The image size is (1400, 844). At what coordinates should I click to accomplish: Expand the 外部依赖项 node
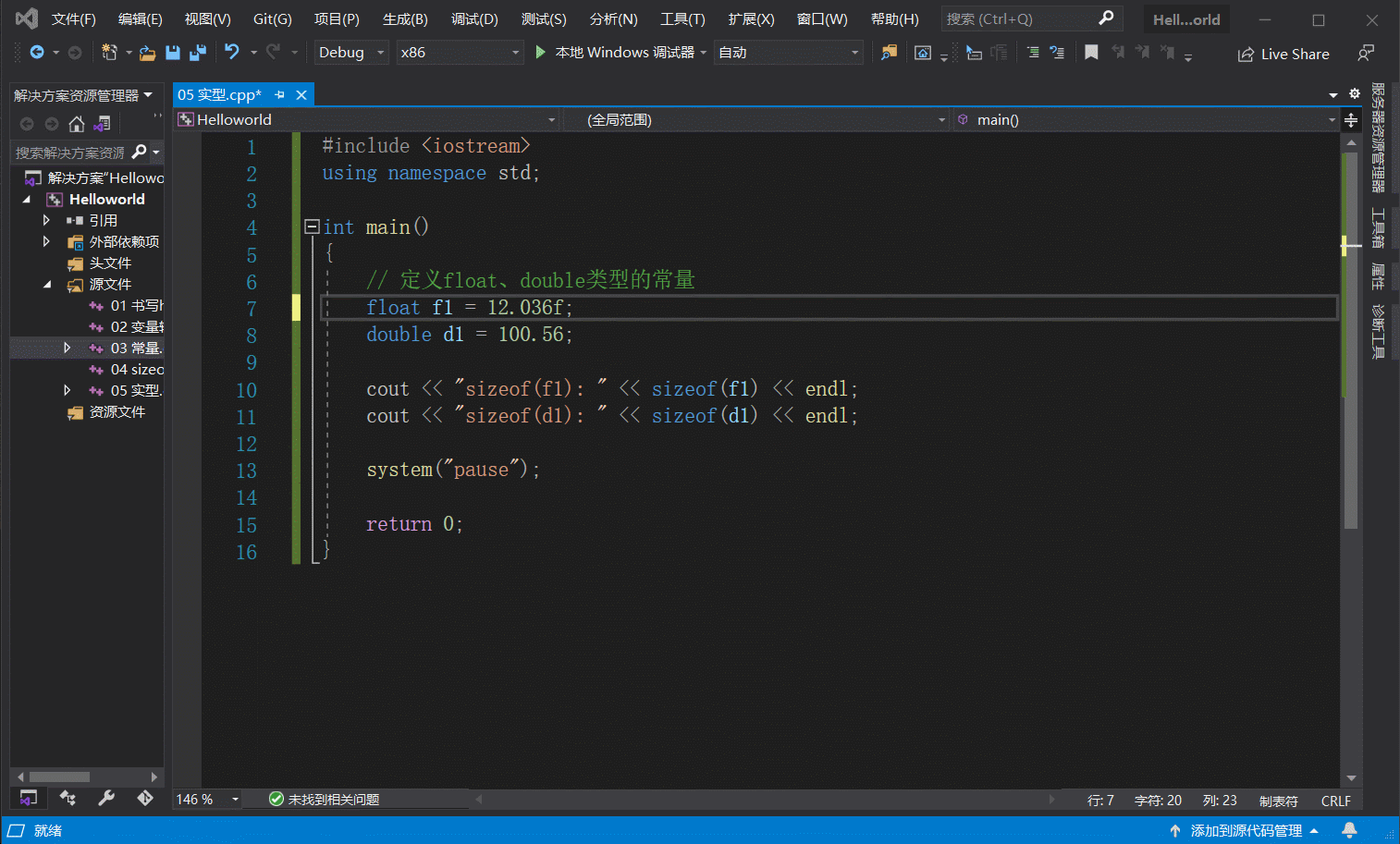click(x=46, y=241)
